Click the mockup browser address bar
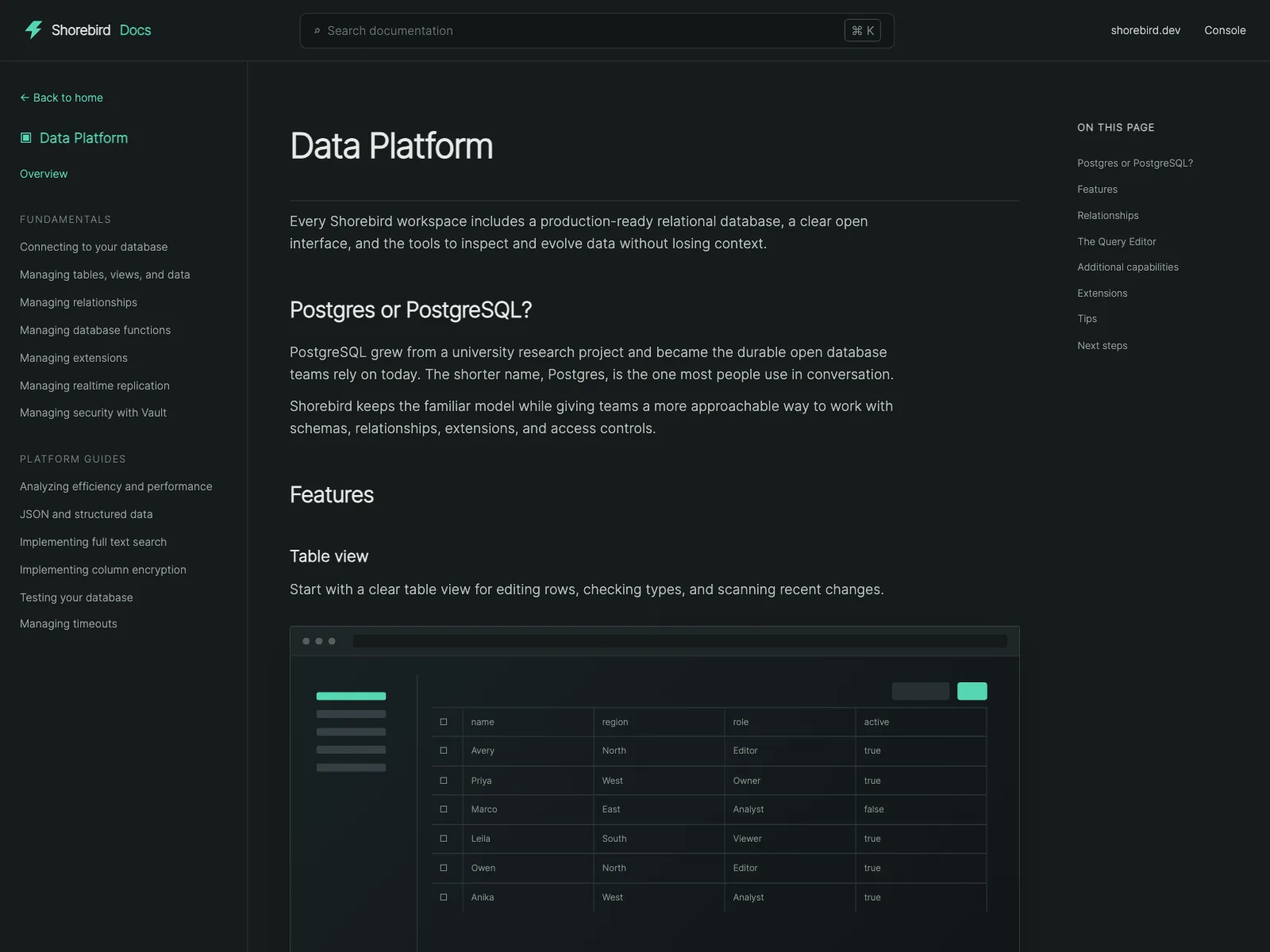 pos(679,641)
